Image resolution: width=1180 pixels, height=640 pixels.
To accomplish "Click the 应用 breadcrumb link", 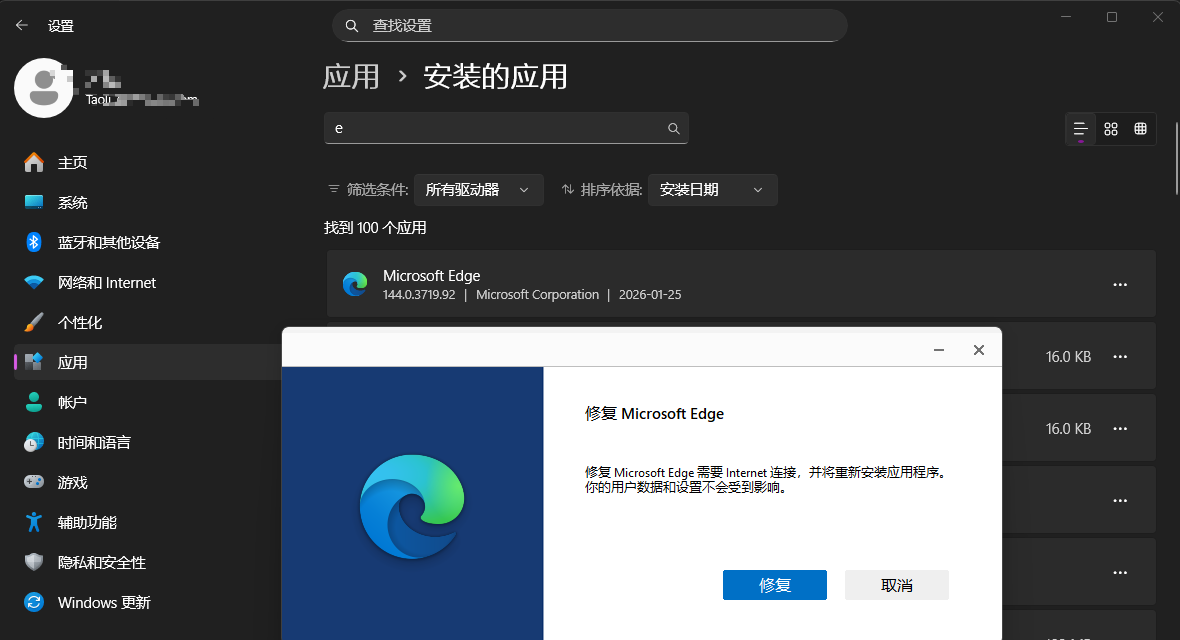I will pos(352,76).
